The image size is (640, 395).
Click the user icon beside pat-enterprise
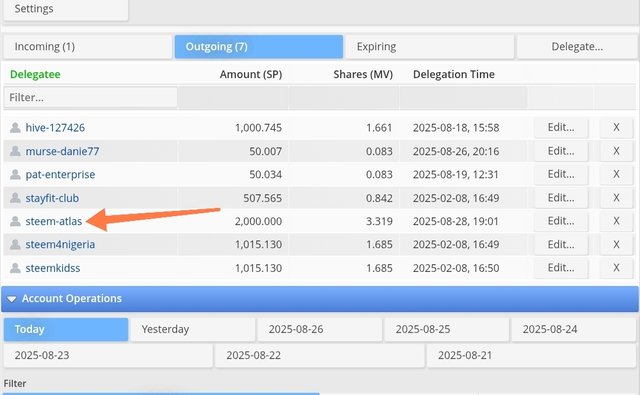coord(15,175)
